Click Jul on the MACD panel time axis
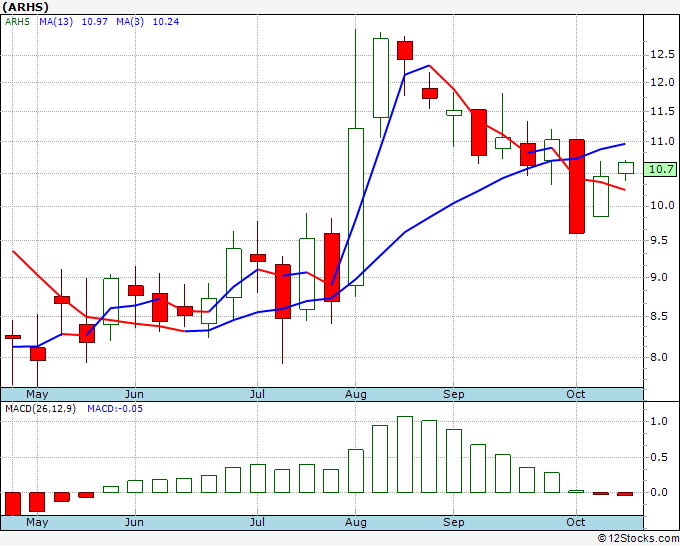This screenshot has width=680, height=546. click(x=257, y=522)
